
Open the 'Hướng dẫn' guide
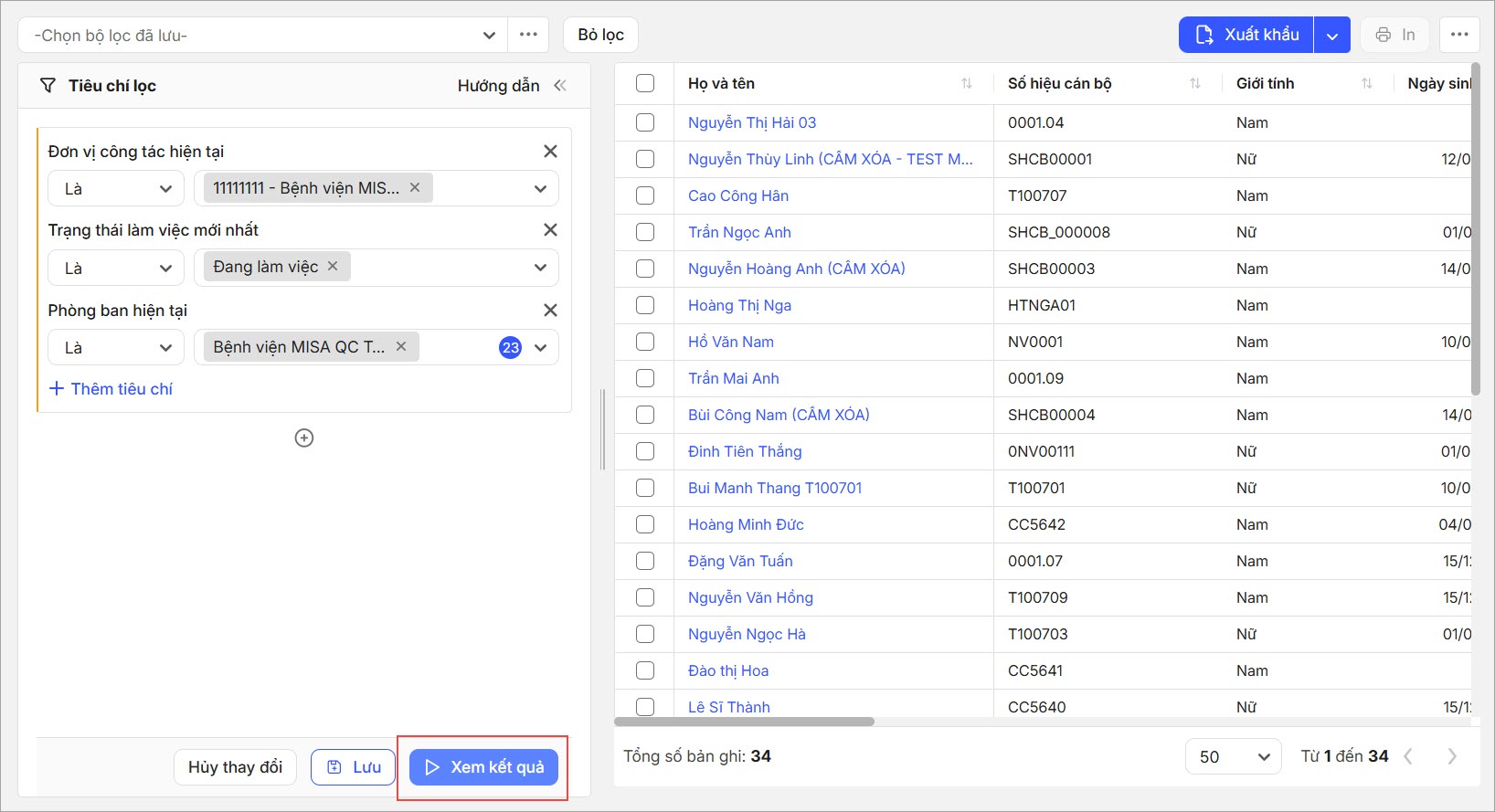pyautogui.click(x=498, y=86)
